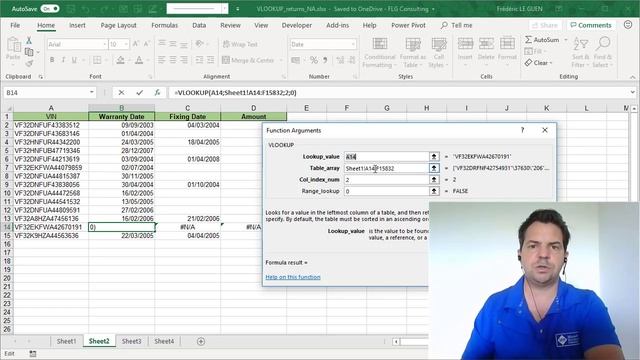Screen dimensions: 640x360
Task: Open the Borders icon
Action: [97, 60]
